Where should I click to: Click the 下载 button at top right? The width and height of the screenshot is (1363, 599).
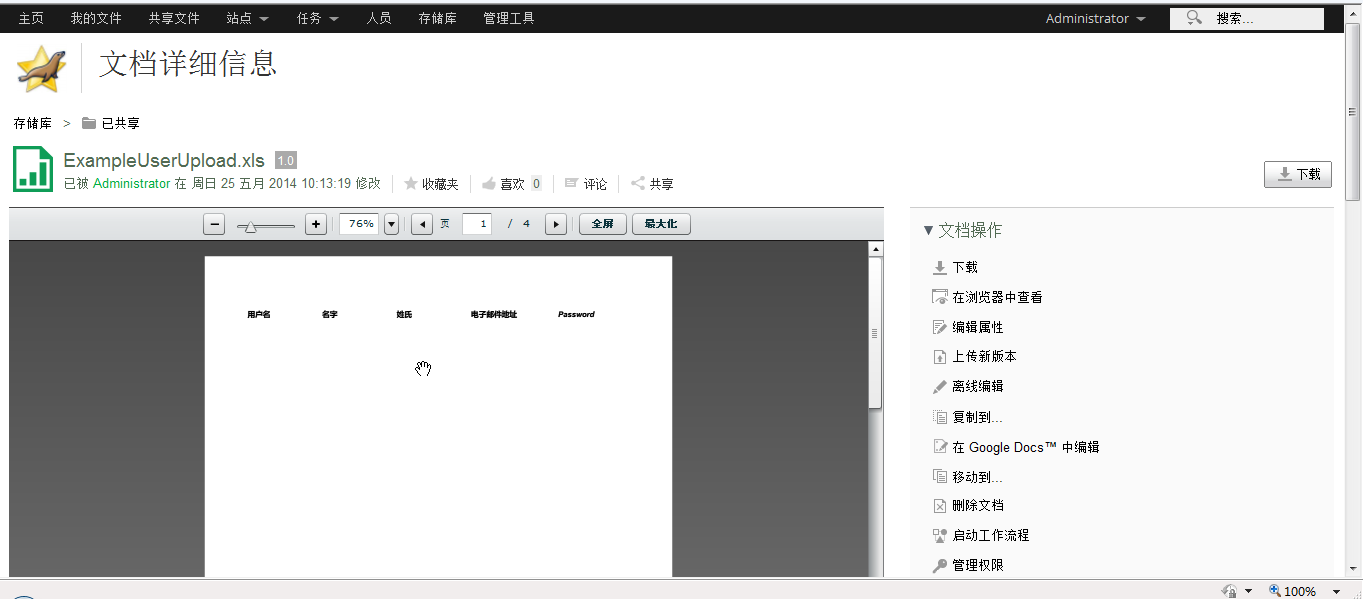point(1298,174)
